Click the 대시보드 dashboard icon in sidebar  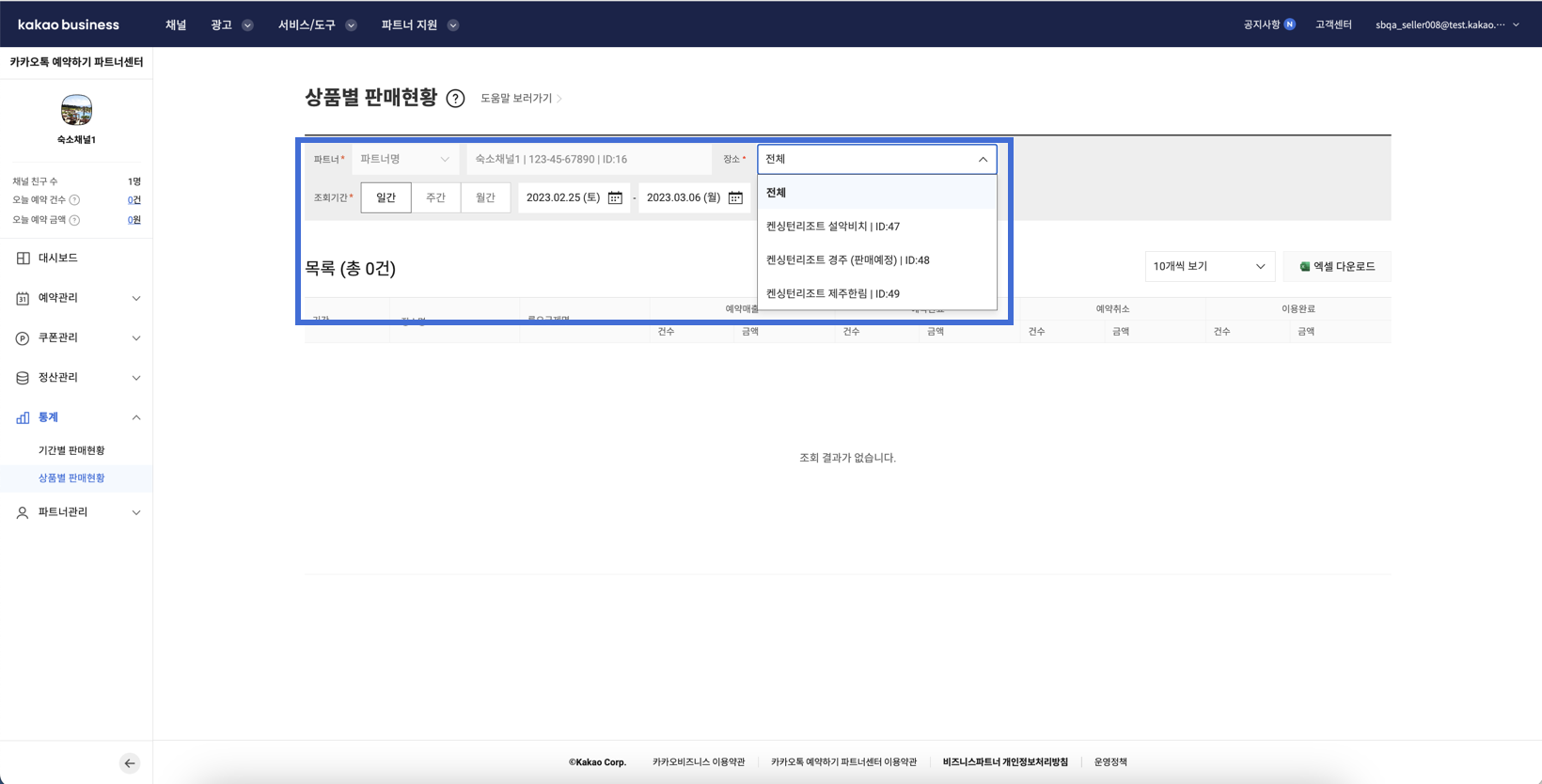click(x=23, y=258)
